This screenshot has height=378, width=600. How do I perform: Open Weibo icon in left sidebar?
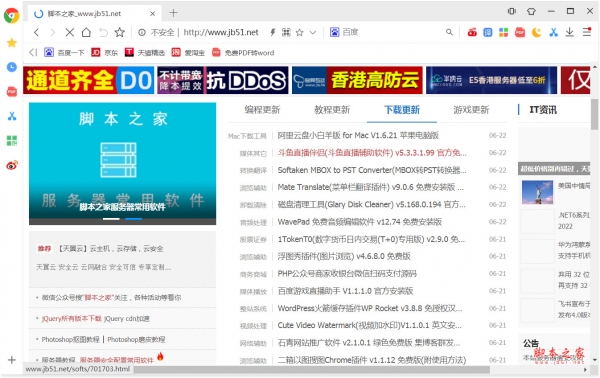pyautogui.click(x=12, y=165)
